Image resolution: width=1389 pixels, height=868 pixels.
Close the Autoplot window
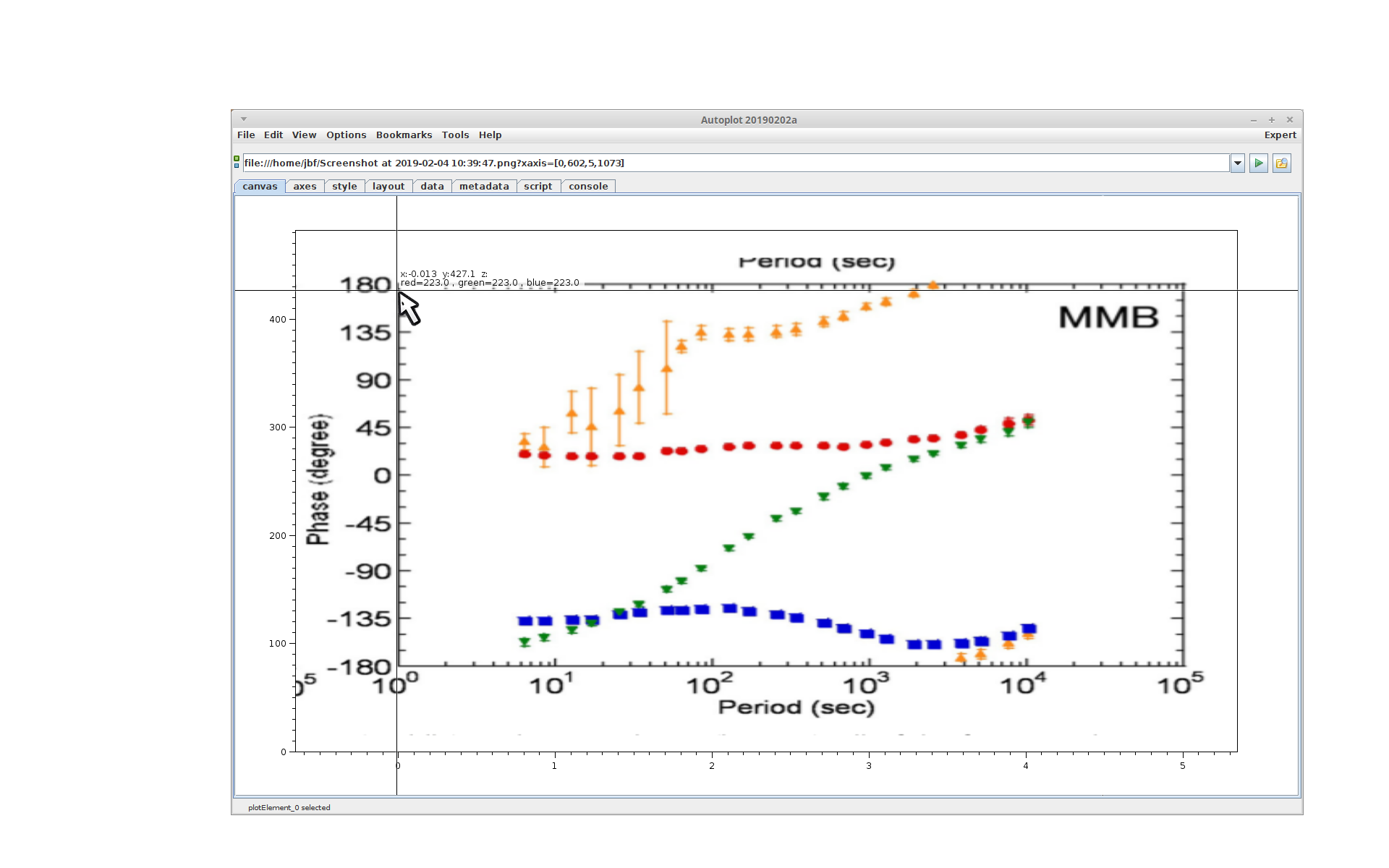pos(1290,120)
